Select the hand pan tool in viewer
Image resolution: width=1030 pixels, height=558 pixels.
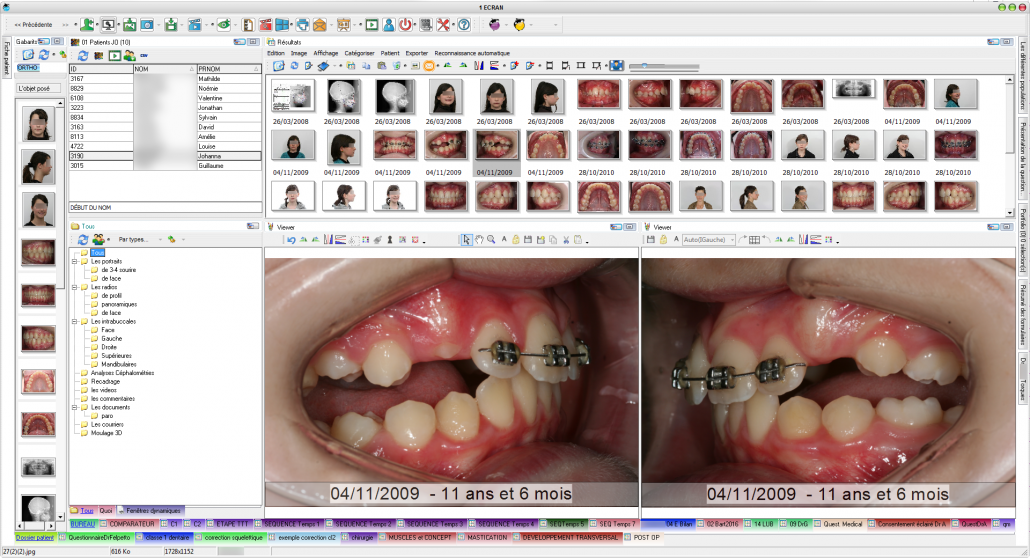tap(479, 240)
